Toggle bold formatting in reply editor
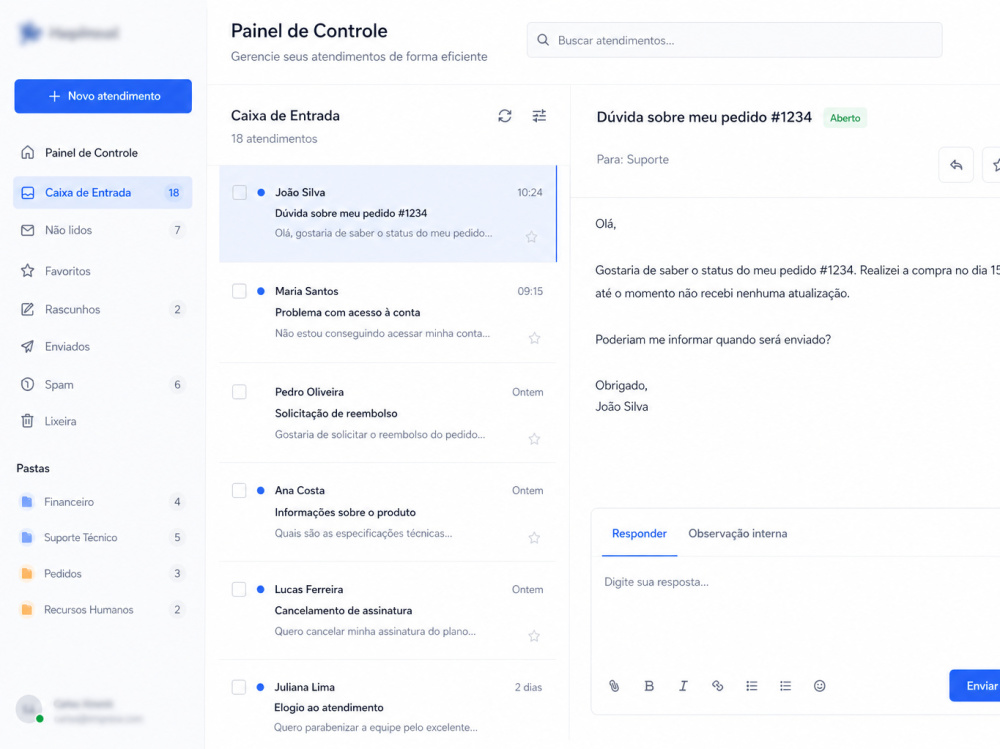The width and height of the screenshot is (1000, 749). tap(649, 686)
